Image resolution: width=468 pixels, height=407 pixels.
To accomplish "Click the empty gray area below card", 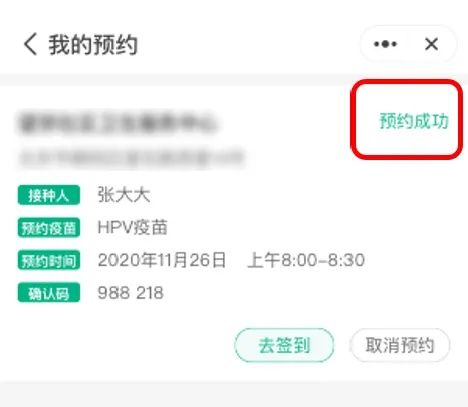I will click(234, 394).
